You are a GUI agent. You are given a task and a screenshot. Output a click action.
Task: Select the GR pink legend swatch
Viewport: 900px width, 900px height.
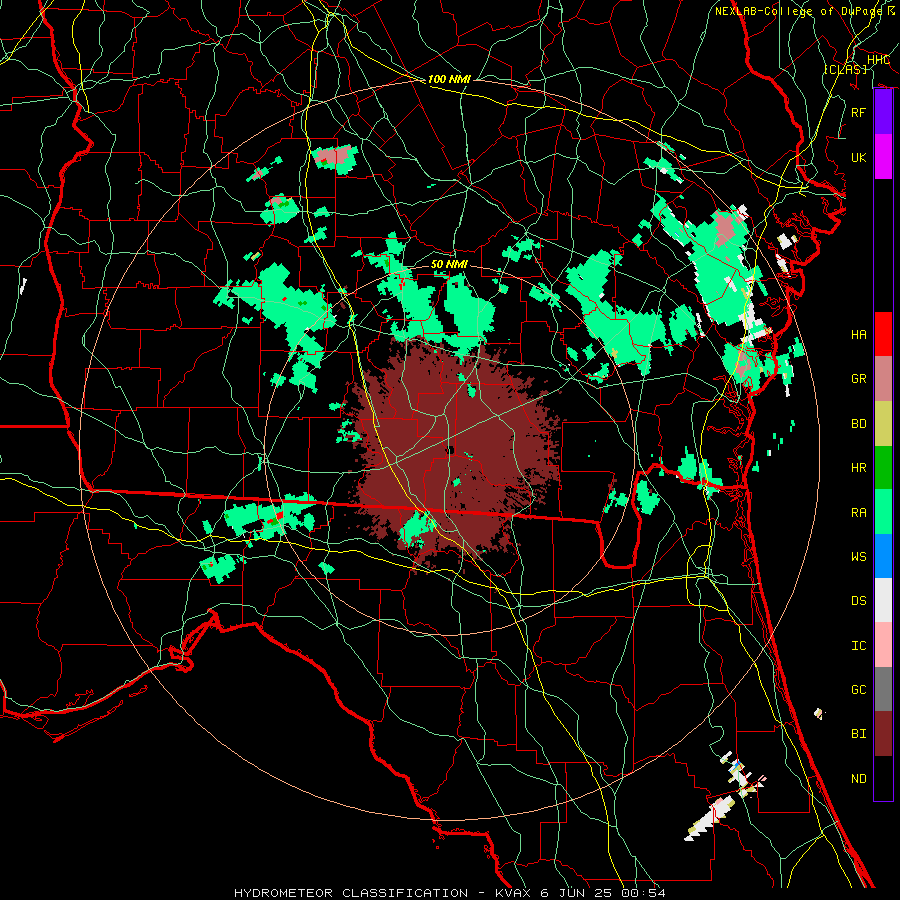(x=883, y=378)
